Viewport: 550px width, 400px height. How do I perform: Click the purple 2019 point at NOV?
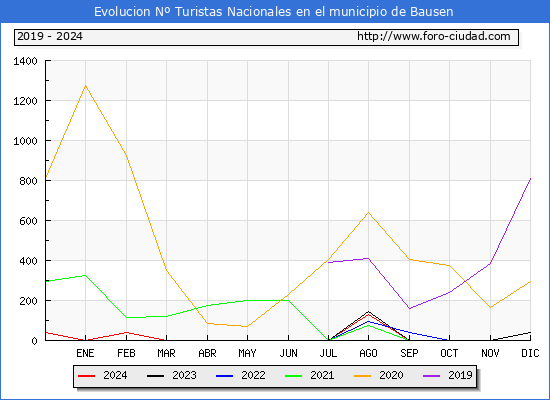pos(490,263)
